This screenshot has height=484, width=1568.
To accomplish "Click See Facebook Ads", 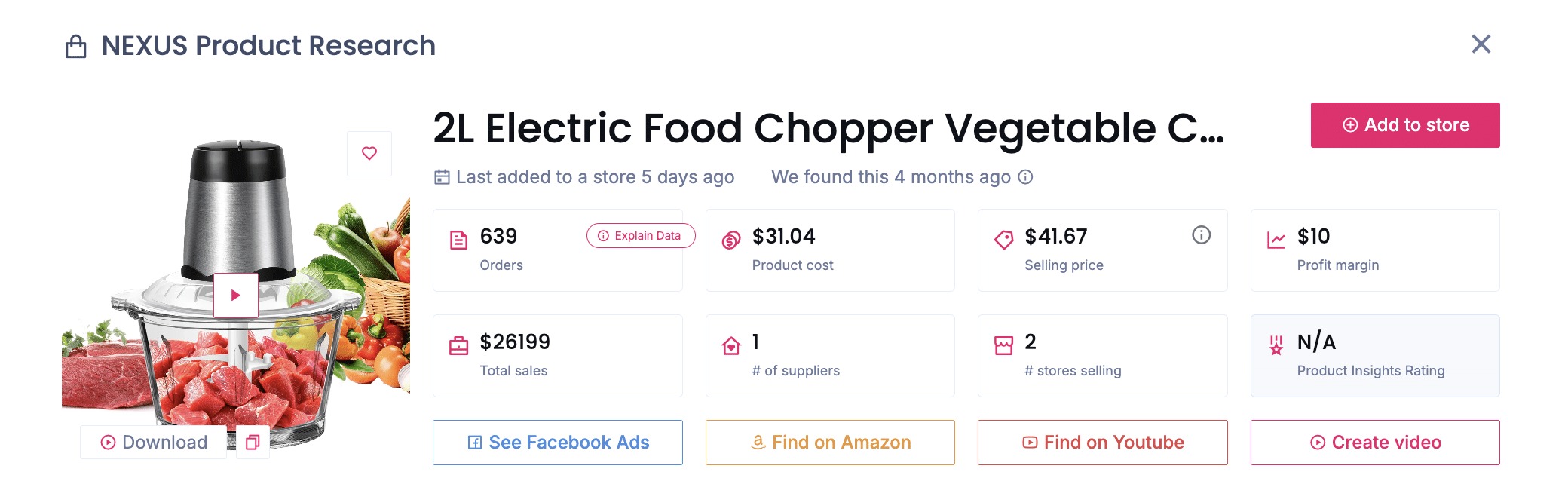I will click(x=557, y=443).
